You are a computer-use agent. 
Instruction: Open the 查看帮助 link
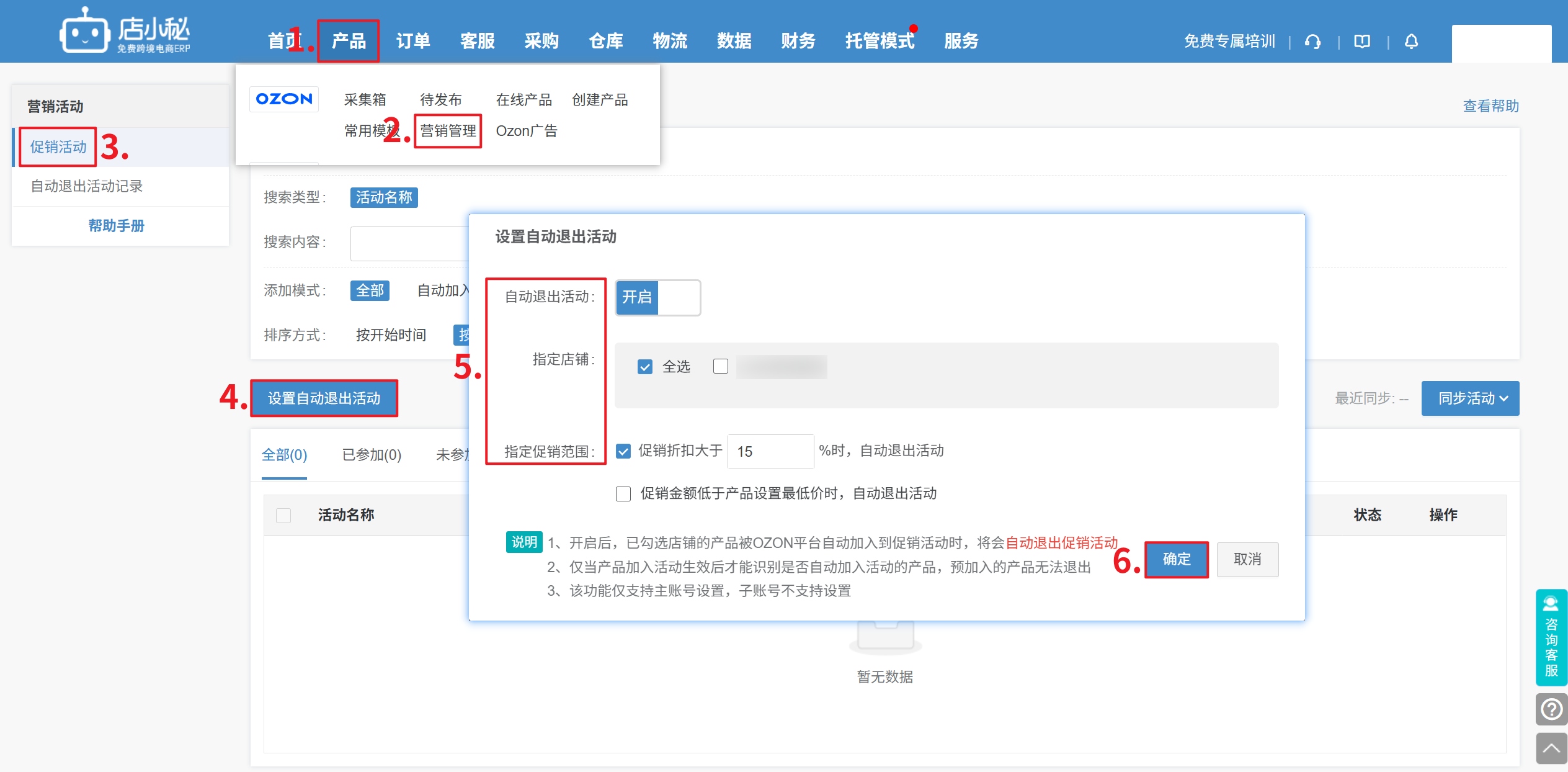(1490, 106)
